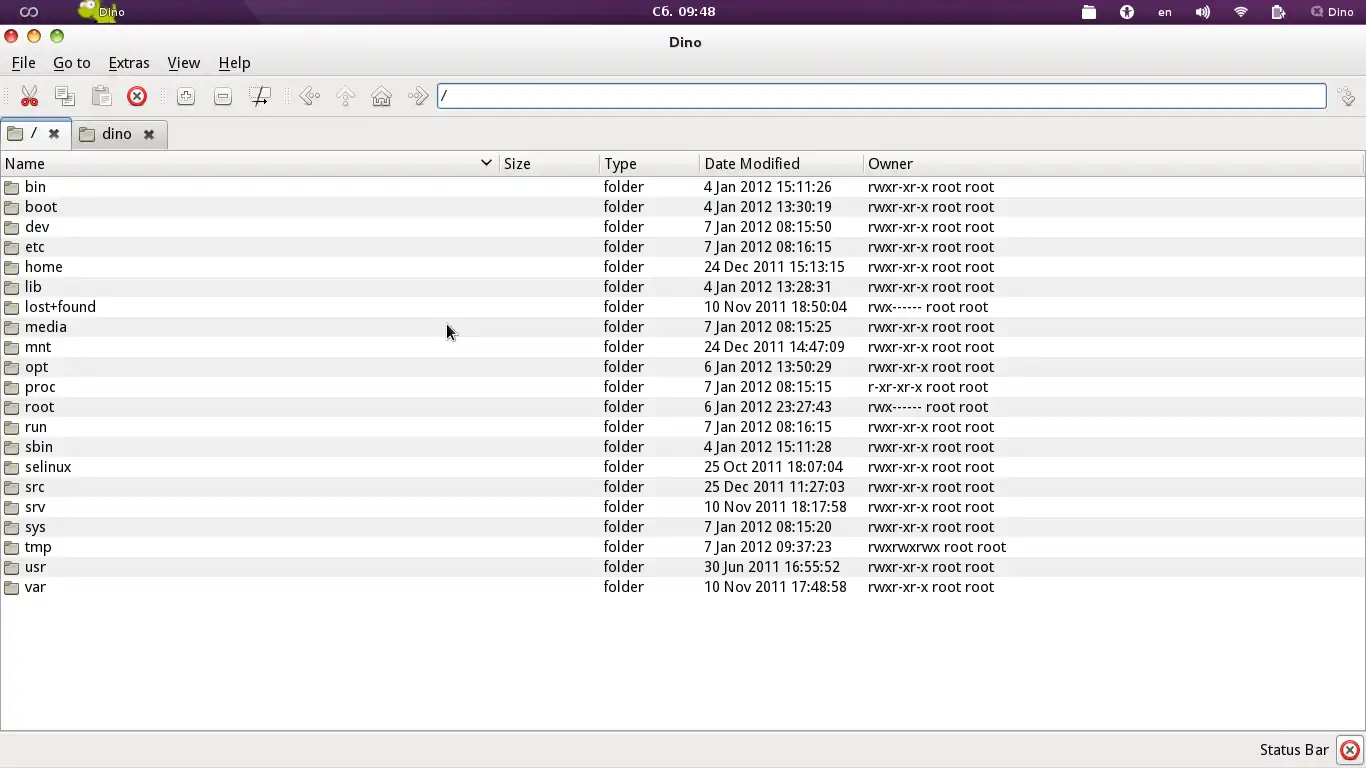
Task: Click the owner text "r-xr-xr-x root root"
Action: (928, 387)
